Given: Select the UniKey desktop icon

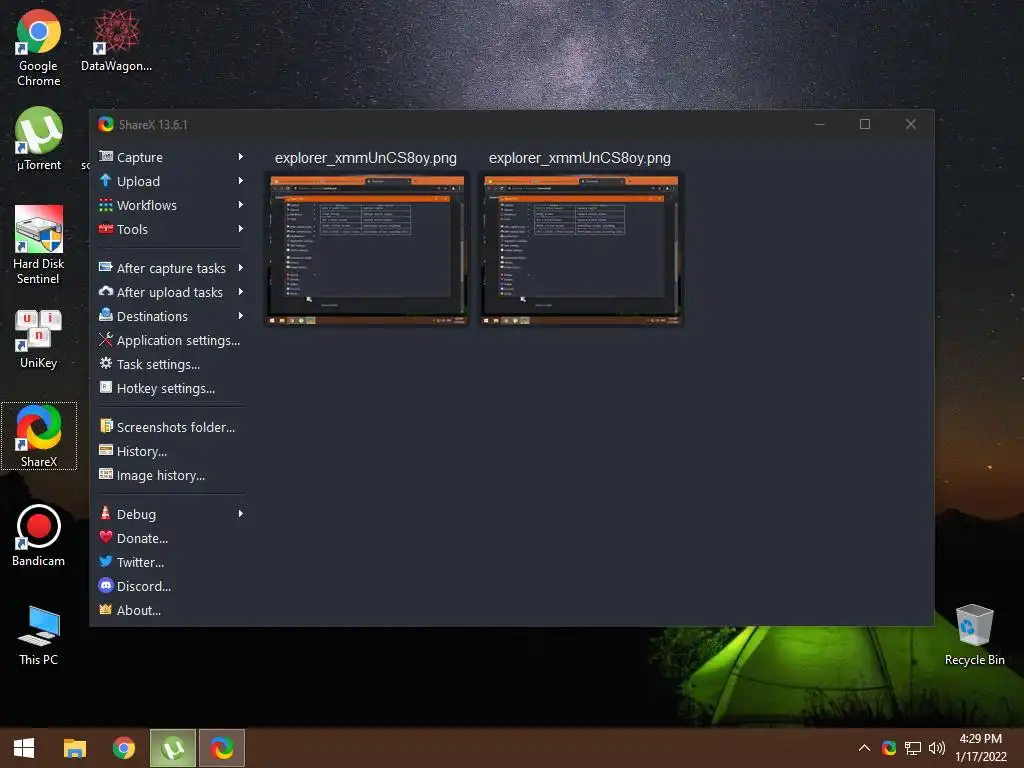Looking at the screenshot, I should coord(39,340).
